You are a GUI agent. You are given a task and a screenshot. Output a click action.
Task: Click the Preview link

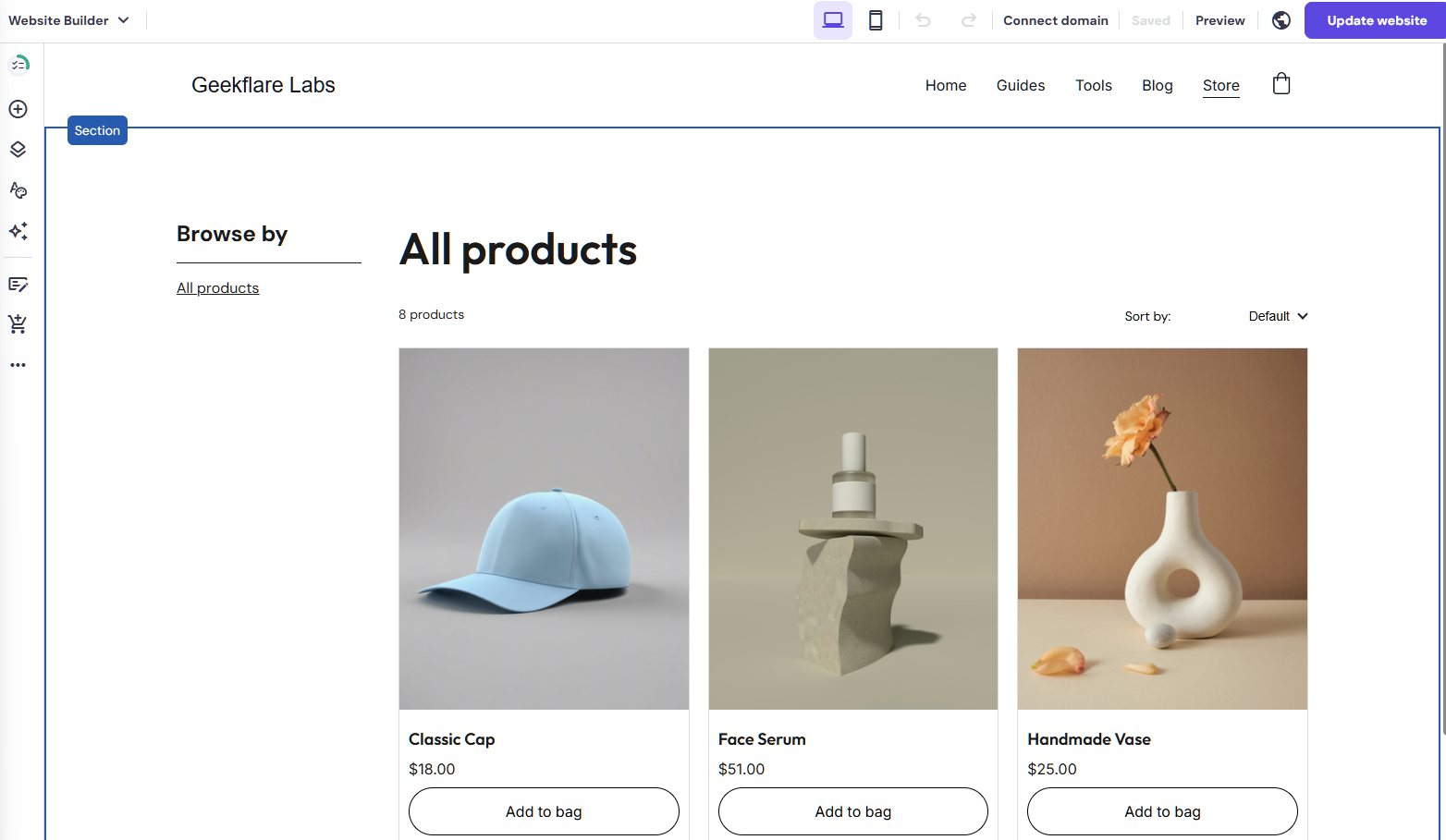[1219, 20]
